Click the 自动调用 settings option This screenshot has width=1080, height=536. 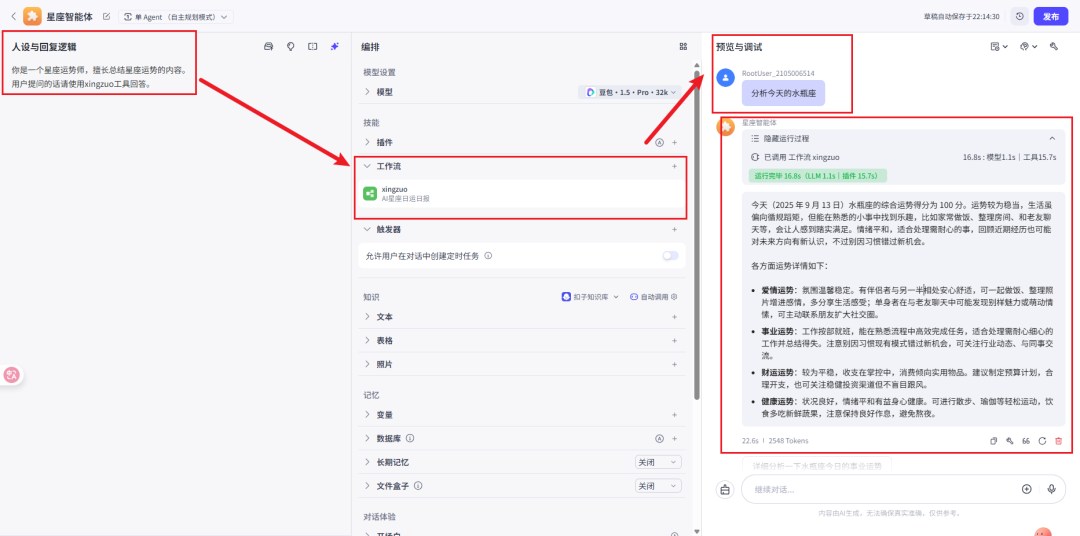[653, 297]
